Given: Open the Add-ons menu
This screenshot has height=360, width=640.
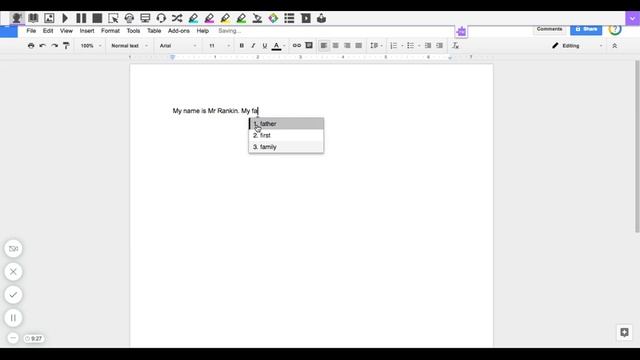Looking at the screenshot, I should tap(179, 31).
